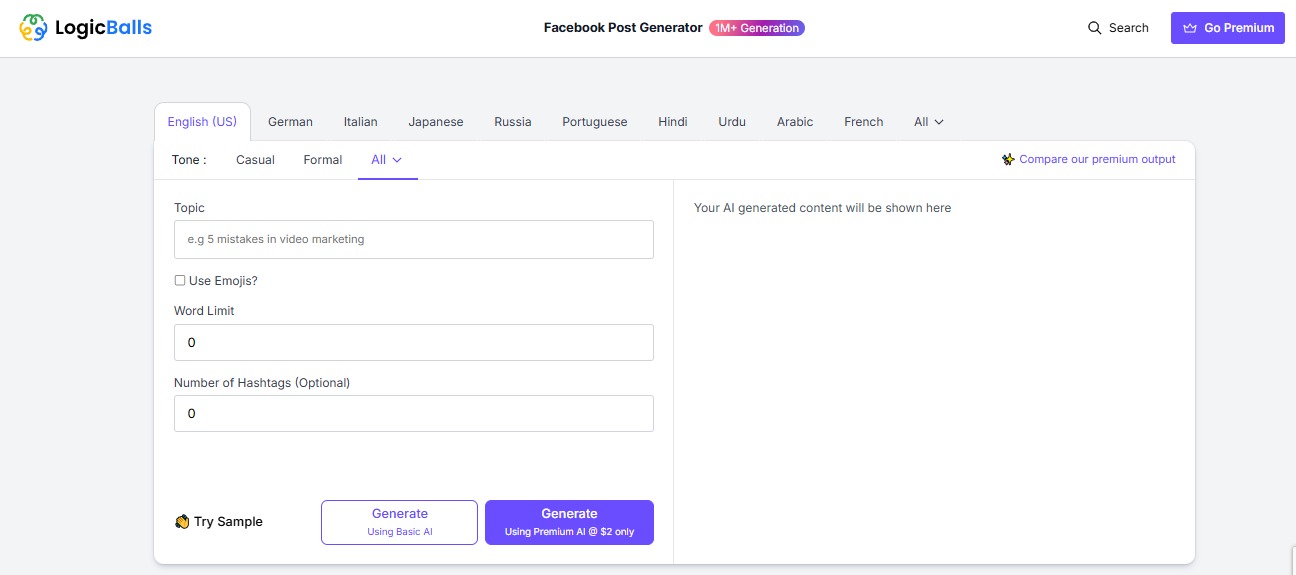Open Compare our premium output link
The image size is (1296, 575).
click(1097, 160)
